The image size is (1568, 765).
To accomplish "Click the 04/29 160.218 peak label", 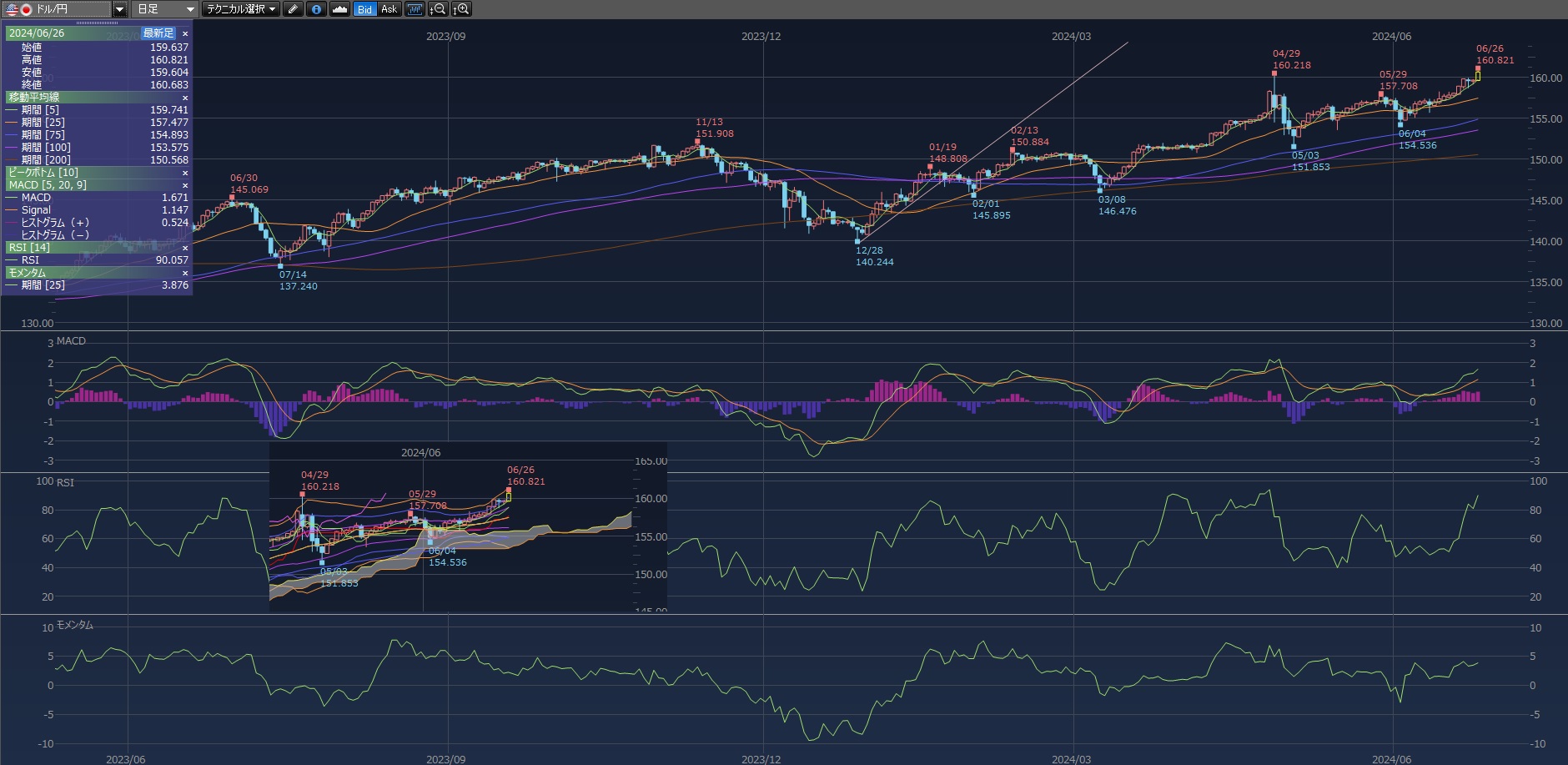I will click(1290, 59).
